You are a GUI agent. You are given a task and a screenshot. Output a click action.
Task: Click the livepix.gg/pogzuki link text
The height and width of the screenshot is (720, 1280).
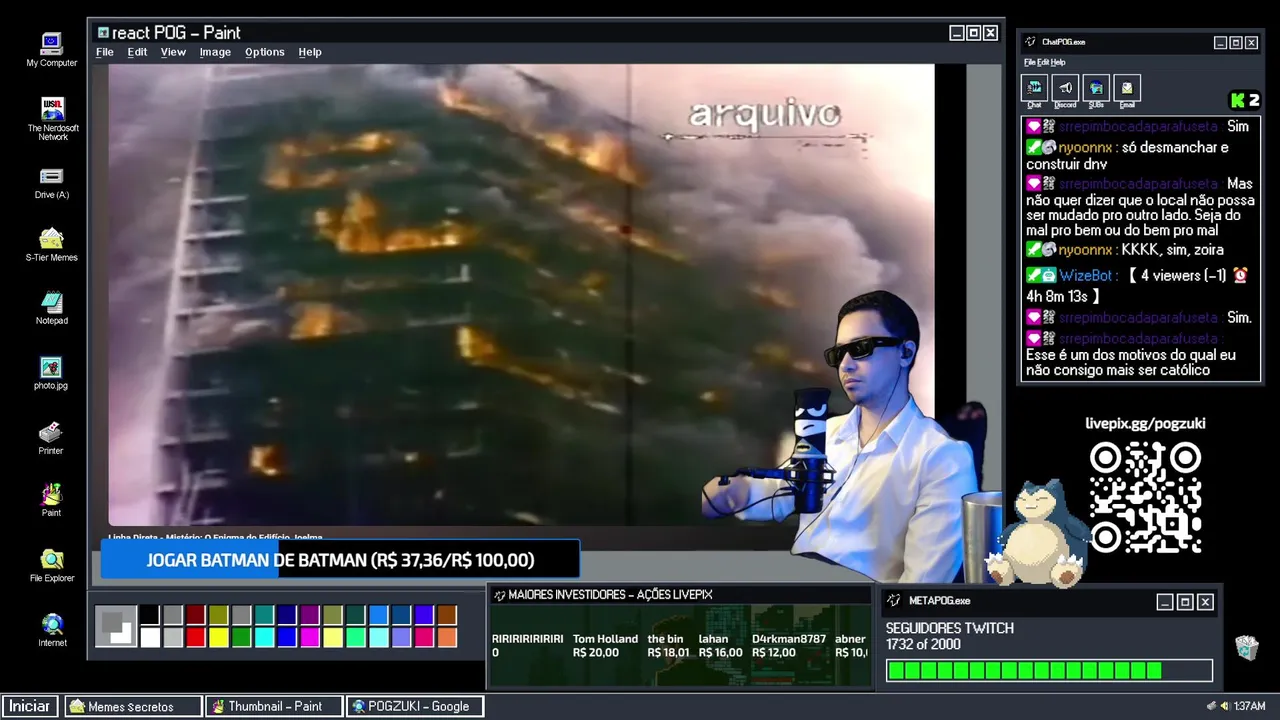pyautogui.click(x=1145, y=424)
